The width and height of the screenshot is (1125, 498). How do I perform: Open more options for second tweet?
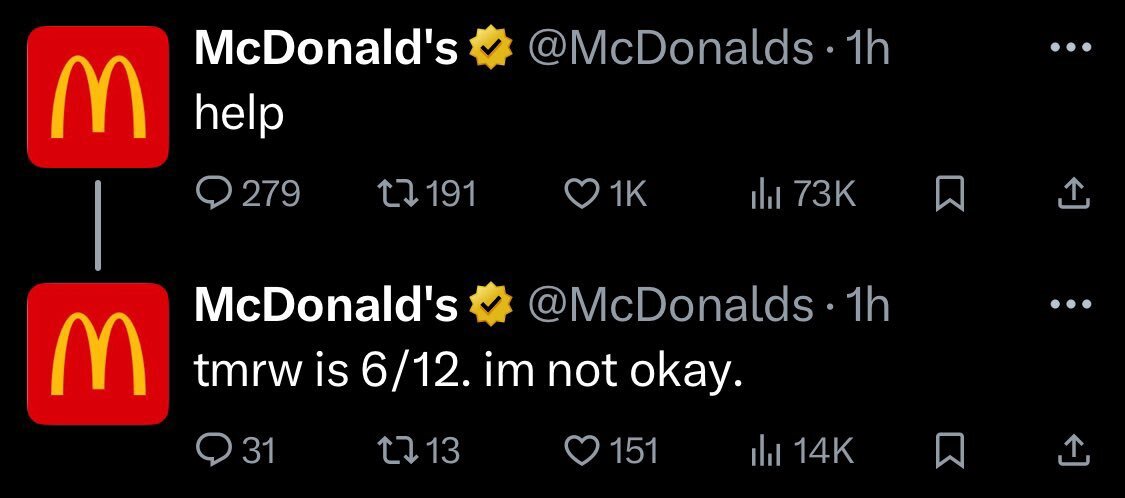point(1070,305)
